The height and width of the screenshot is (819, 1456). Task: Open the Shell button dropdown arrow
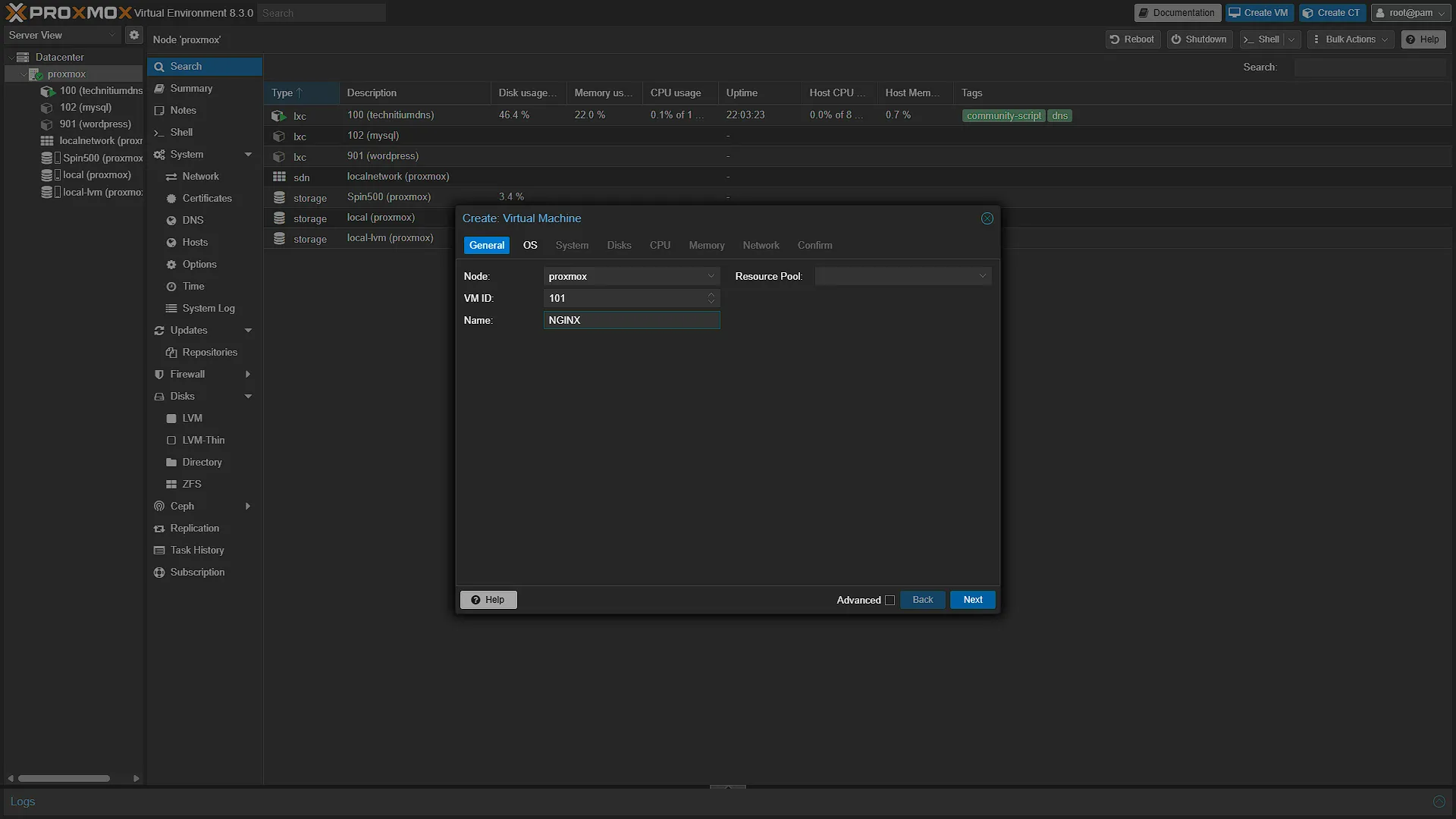(x=1291, y=39)
